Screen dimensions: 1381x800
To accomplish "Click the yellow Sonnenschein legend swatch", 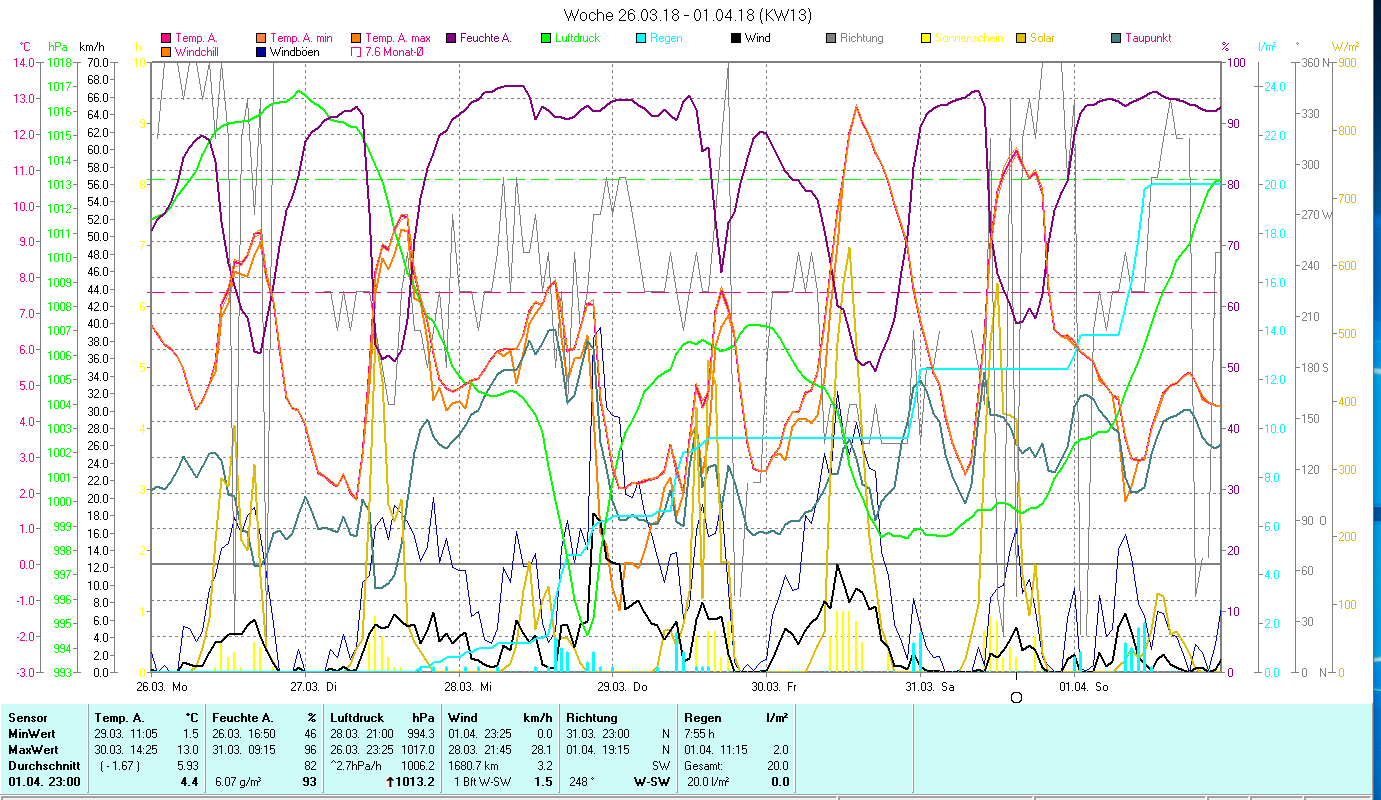I will click(x=926, y=38).
